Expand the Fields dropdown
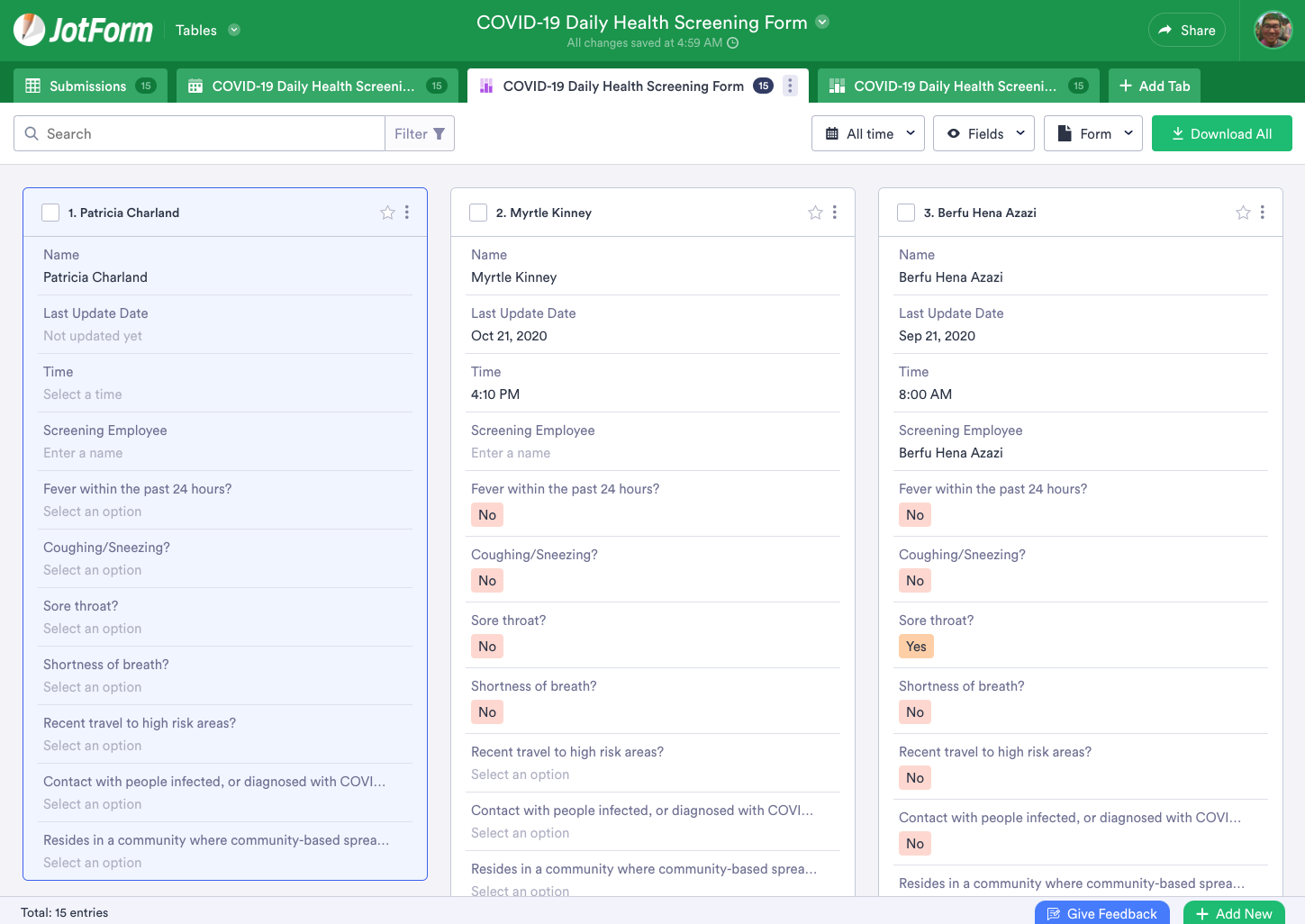1305x924 pixels. point(983,133)
